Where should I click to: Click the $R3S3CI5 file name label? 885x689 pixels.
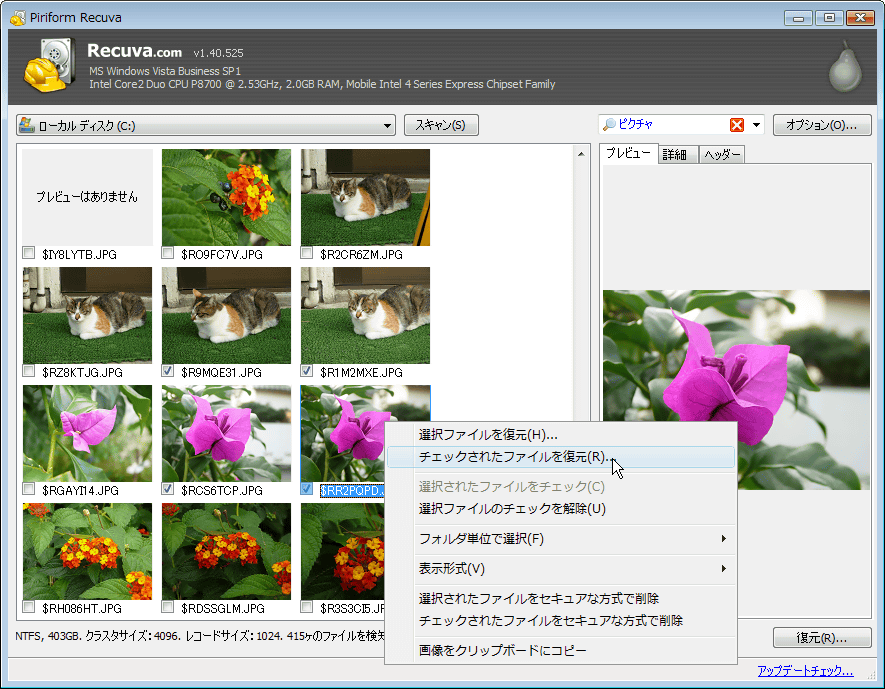pyautogui.click(x=352, y=608)
